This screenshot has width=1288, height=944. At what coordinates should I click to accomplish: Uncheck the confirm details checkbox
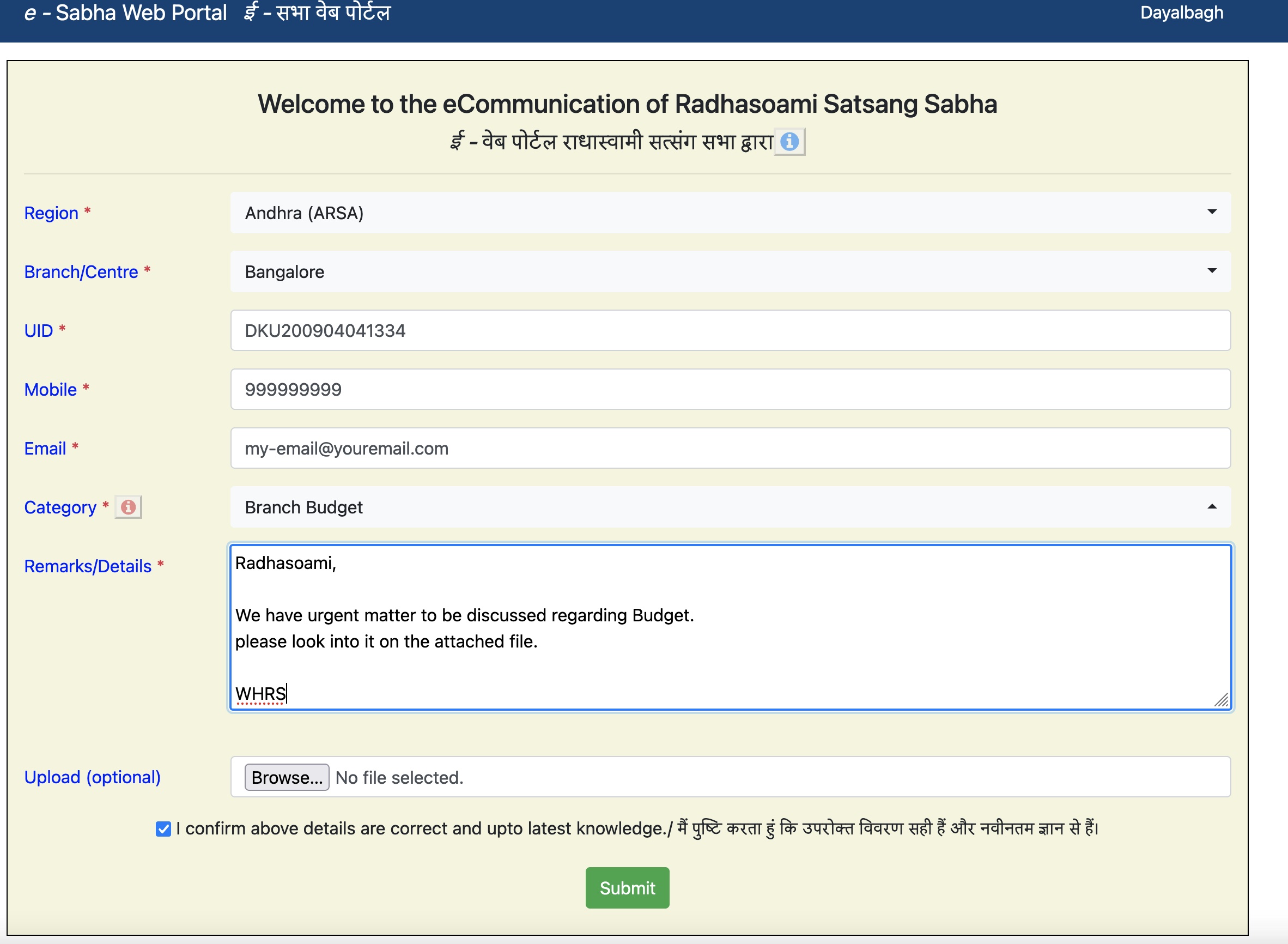(163, 828)
